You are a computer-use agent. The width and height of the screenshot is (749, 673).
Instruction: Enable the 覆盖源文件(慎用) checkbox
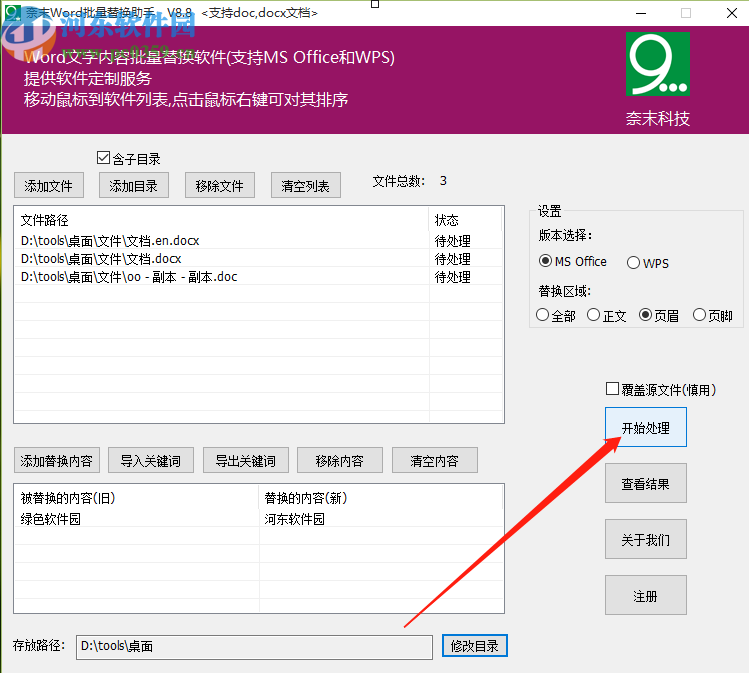pos(612,389)
